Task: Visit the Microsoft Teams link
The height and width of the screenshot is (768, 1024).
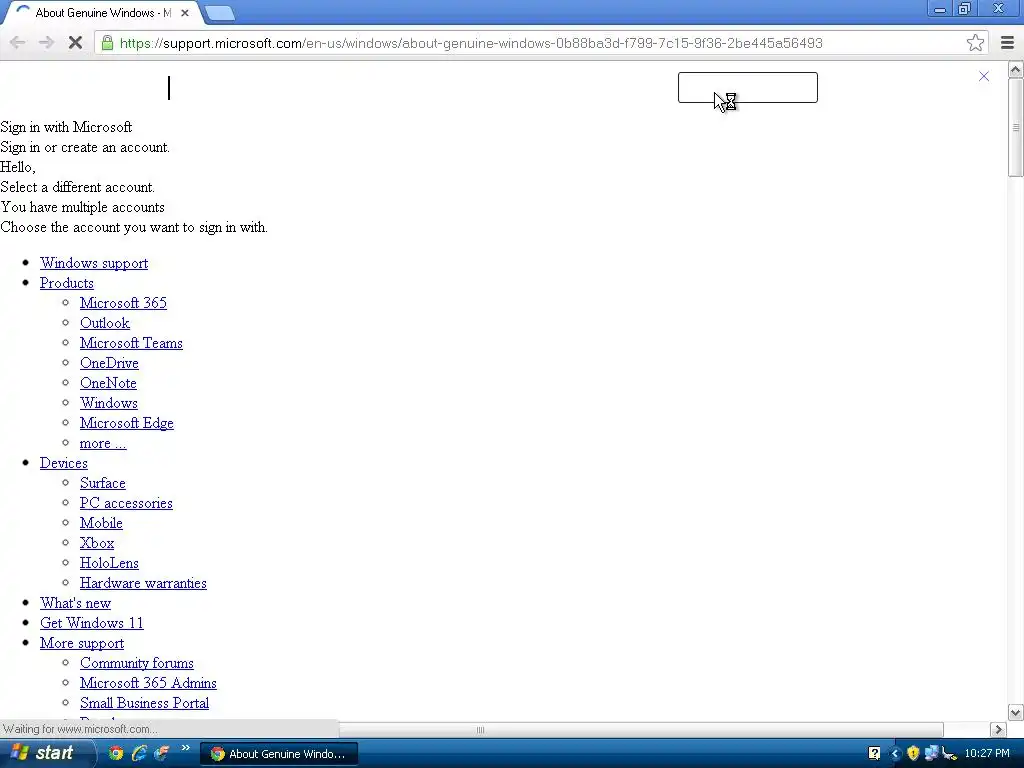Action: [x=131, y=343]
